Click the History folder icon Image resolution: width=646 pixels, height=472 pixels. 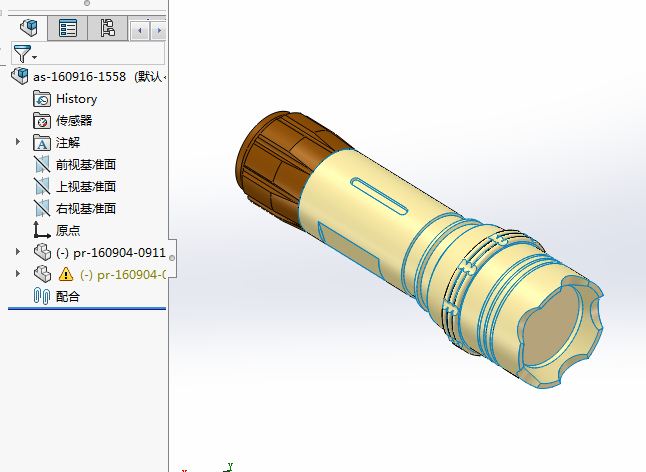click(x=41, y=99)
